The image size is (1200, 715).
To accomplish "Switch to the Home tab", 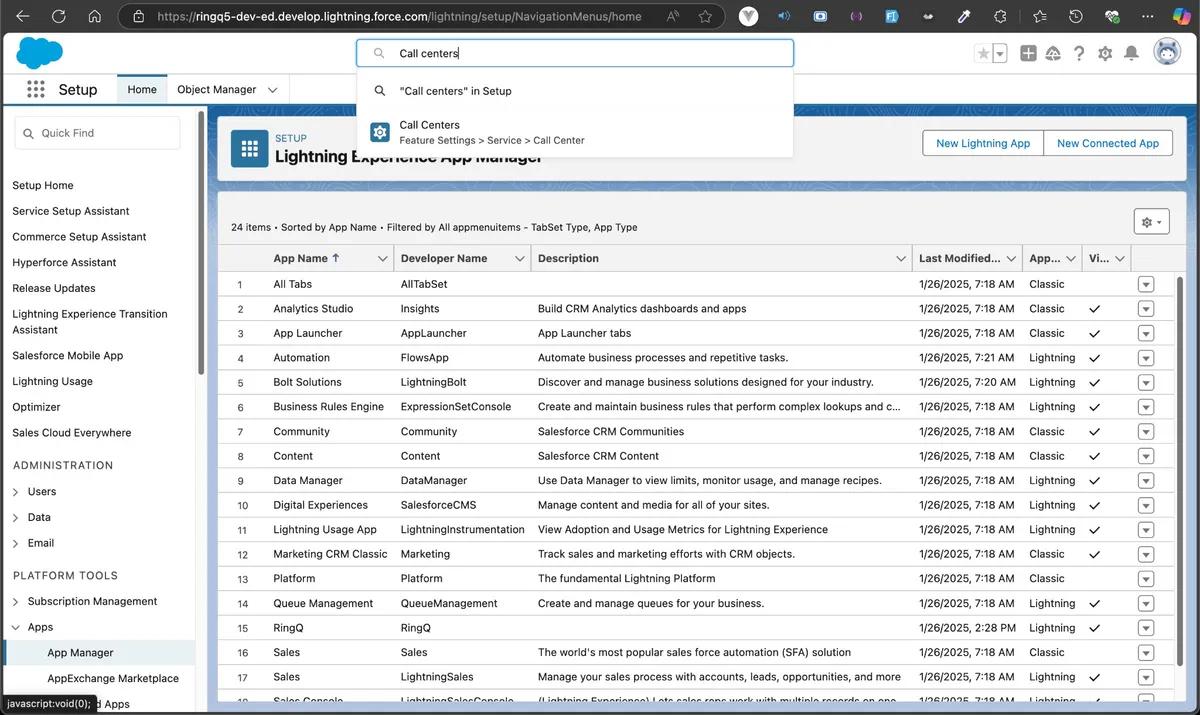I will 142,89.
